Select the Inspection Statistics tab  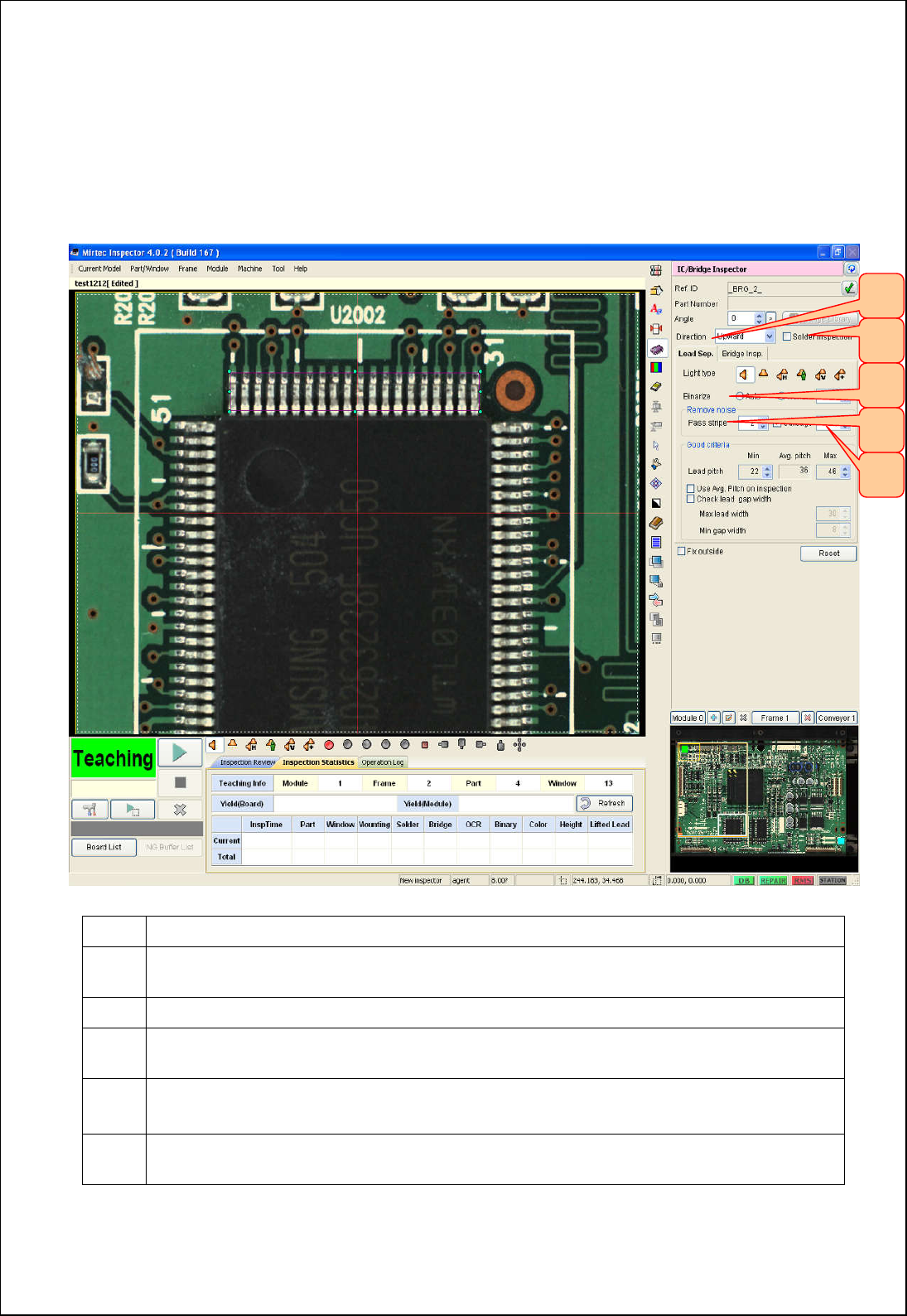click(x=318, y=762)
